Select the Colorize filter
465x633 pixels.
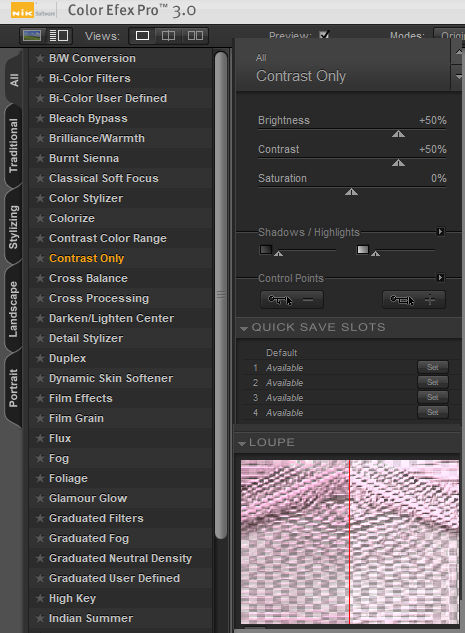pyautogui.click(x=72, y=218)
